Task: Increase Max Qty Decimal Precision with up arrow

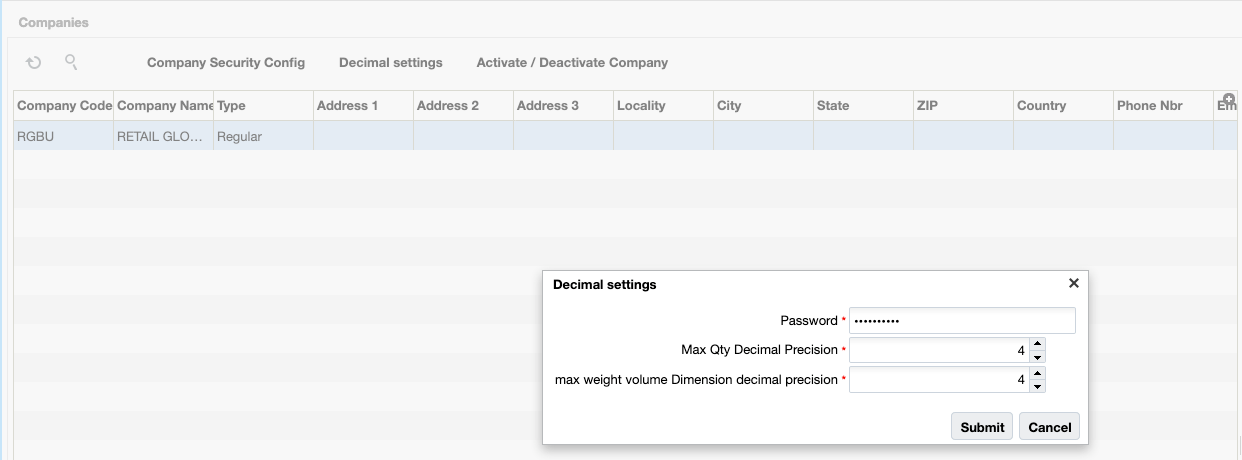Action: (x=1037, y=345)
